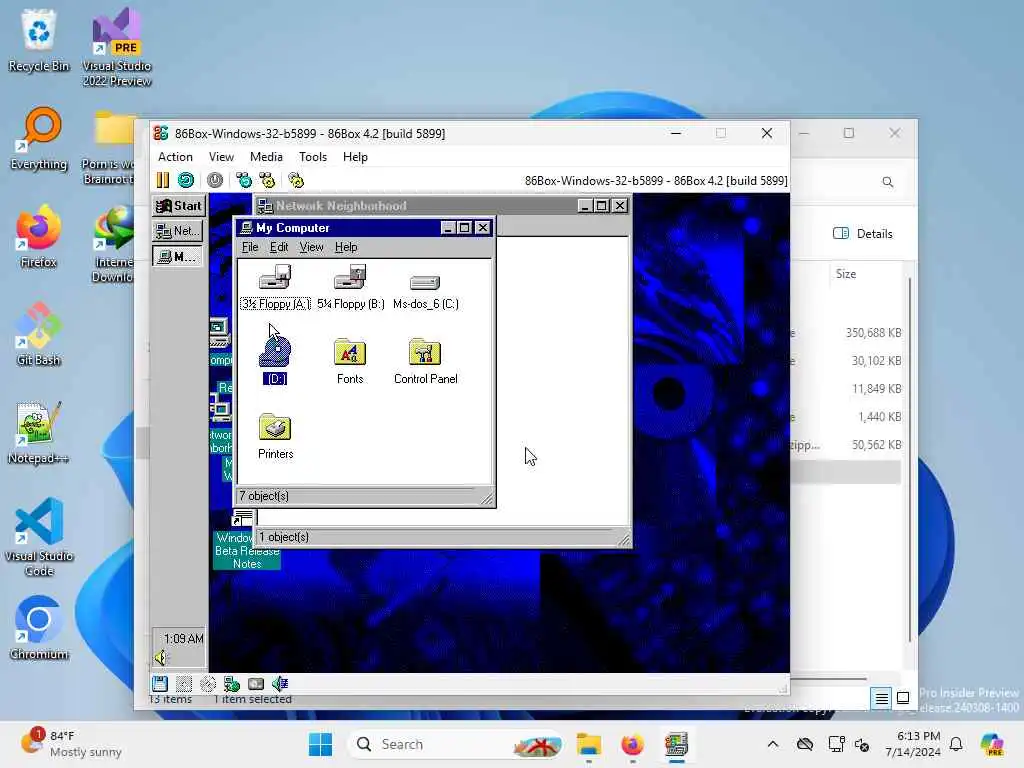
Task: Show hidden system tray icons
Action: [x=773, y=744]
